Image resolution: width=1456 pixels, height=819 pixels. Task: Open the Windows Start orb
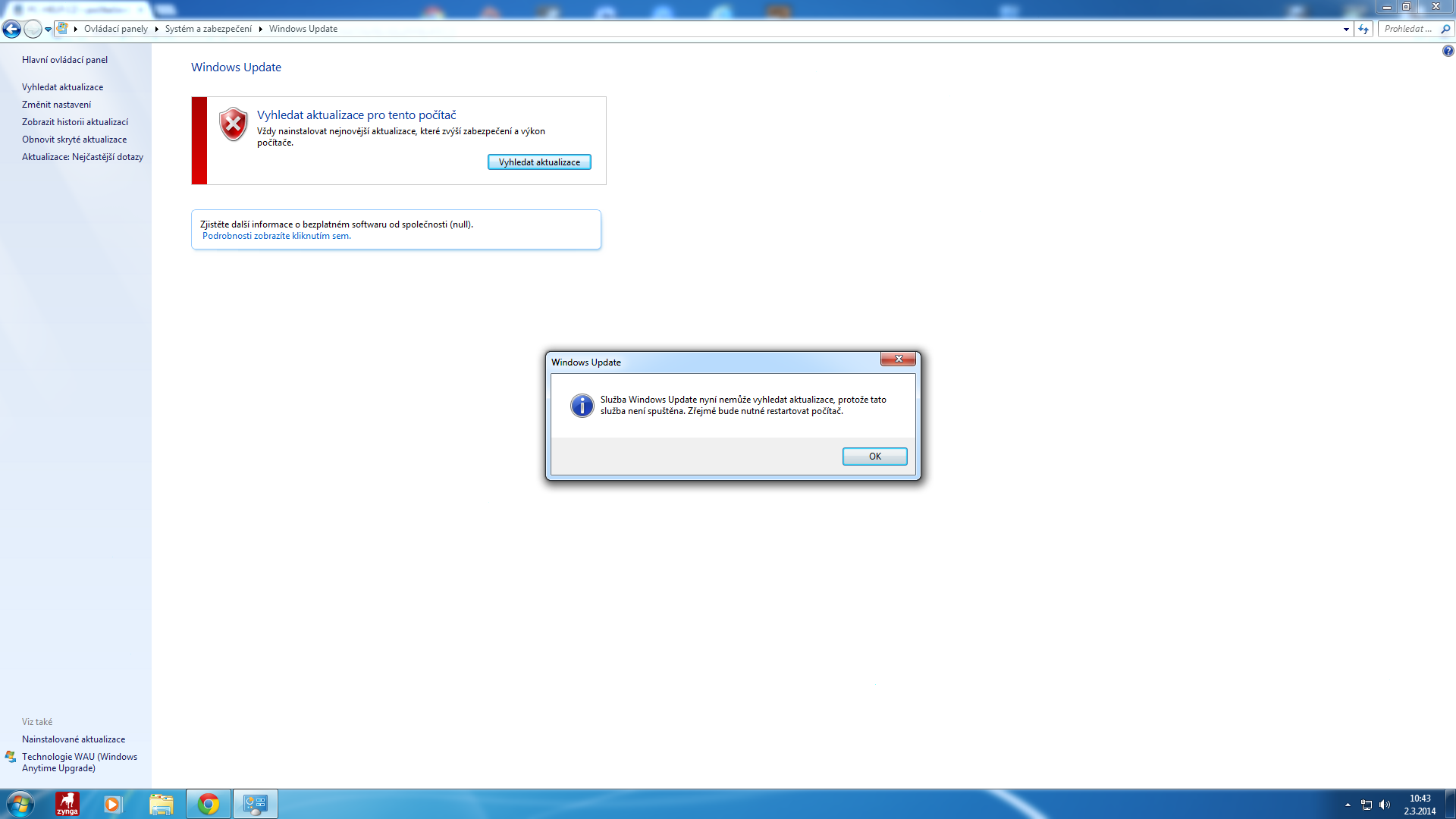click(x=20, y=804)
